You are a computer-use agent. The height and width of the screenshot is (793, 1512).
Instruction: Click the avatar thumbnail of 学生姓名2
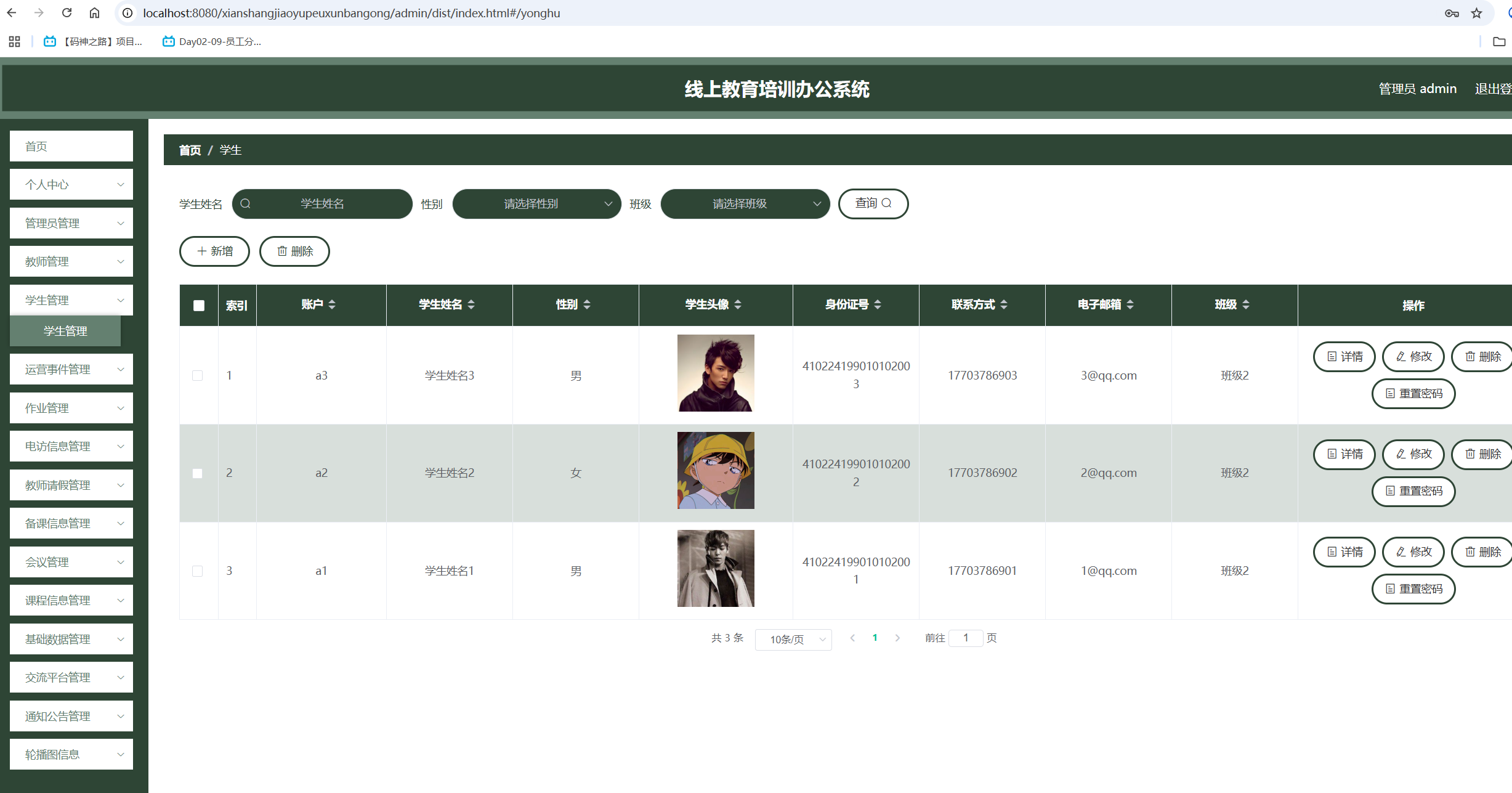716,471
